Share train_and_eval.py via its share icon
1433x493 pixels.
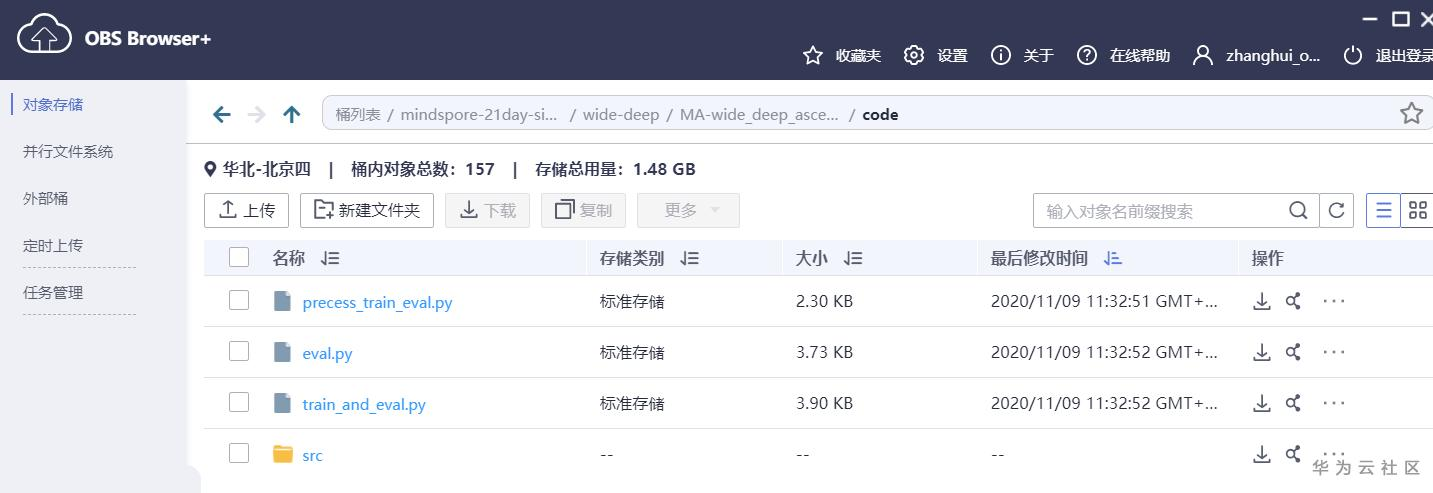click(x=1293, y=404)
